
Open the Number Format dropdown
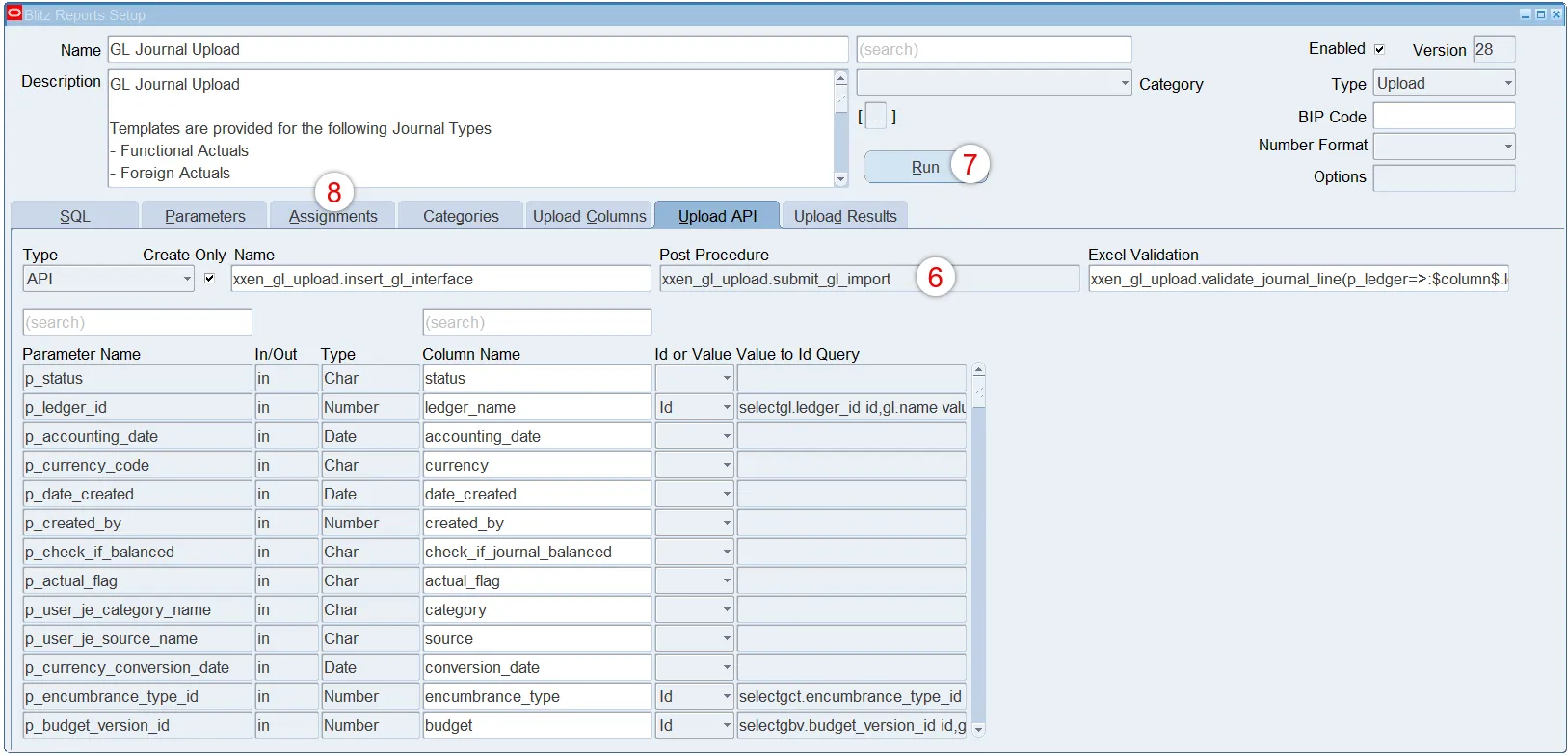coord(1508,147)
